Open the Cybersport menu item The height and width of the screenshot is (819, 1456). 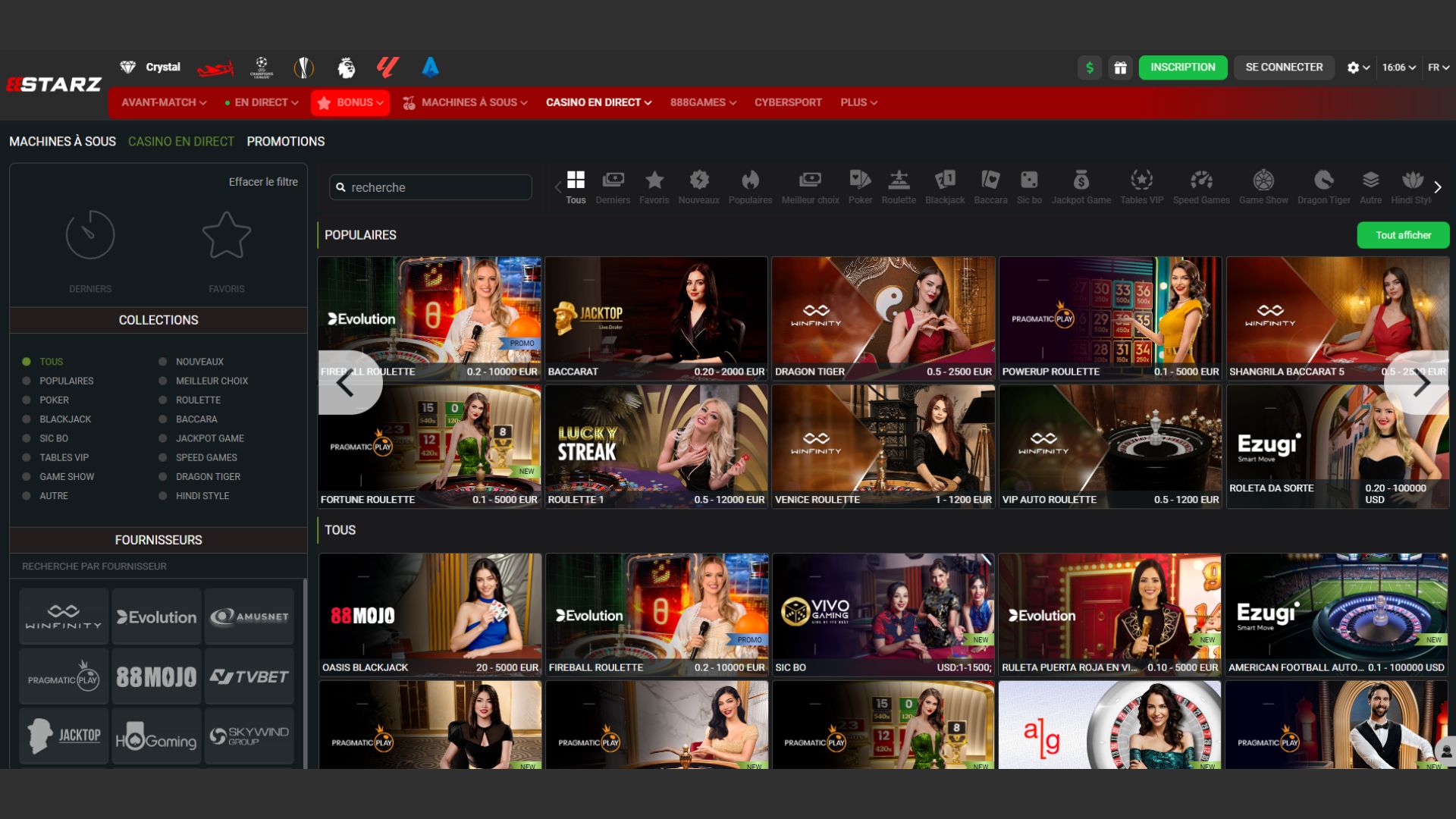point(787,102)
